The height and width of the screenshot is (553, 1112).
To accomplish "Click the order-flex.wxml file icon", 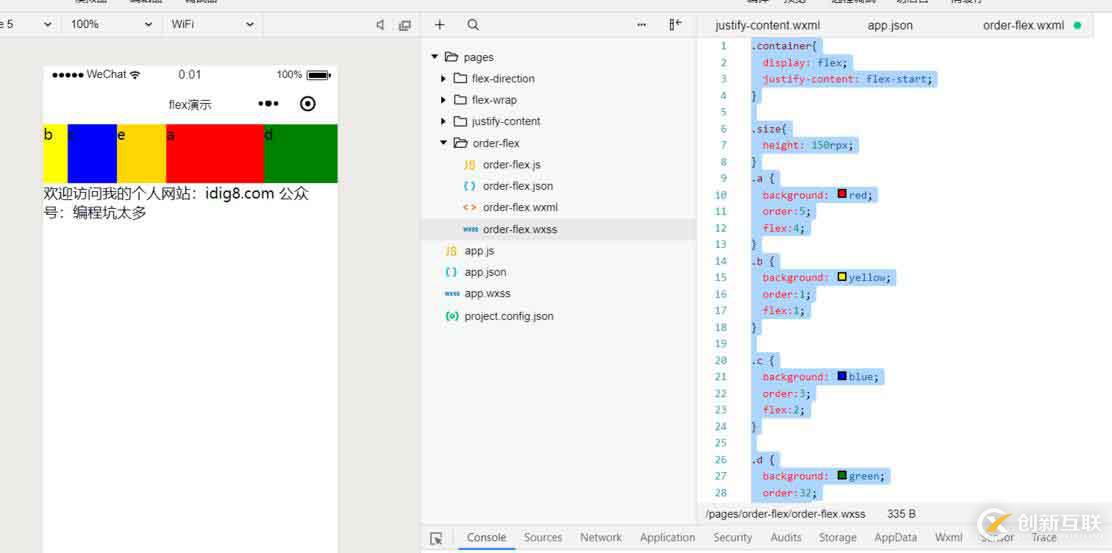I will 469,208.
